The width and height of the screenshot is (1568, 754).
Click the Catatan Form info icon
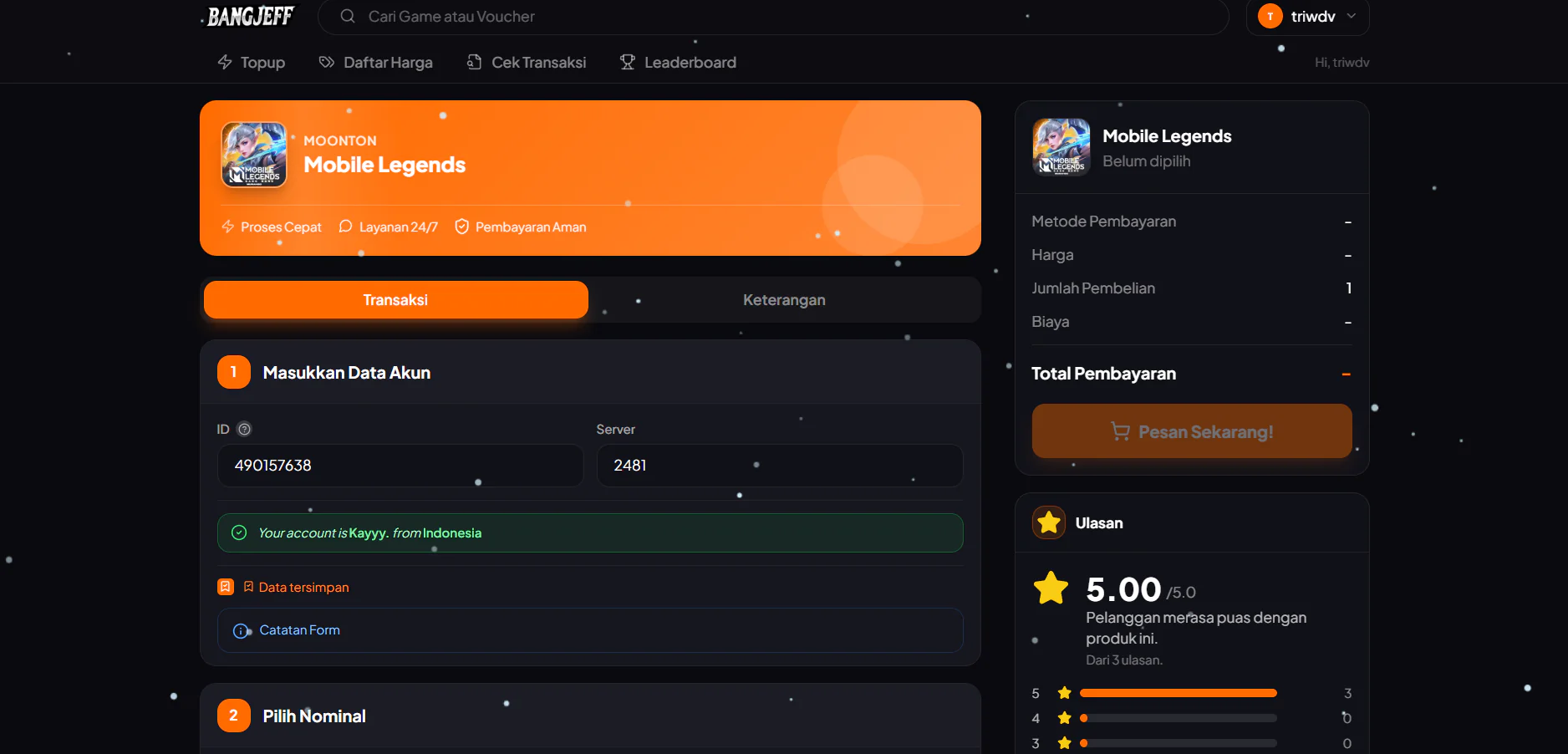(x=241, y=631)
